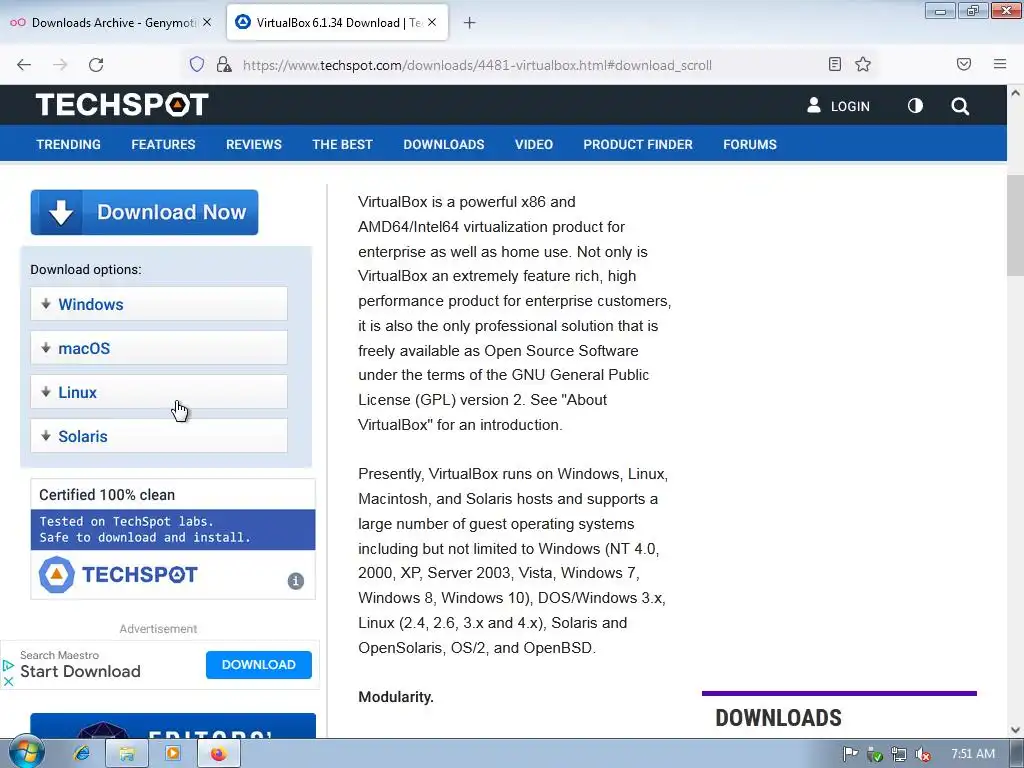Viewport: 1024px width, 768px height.
Task: Click the Editors' banner below the ad
Action: pos(173,726)
